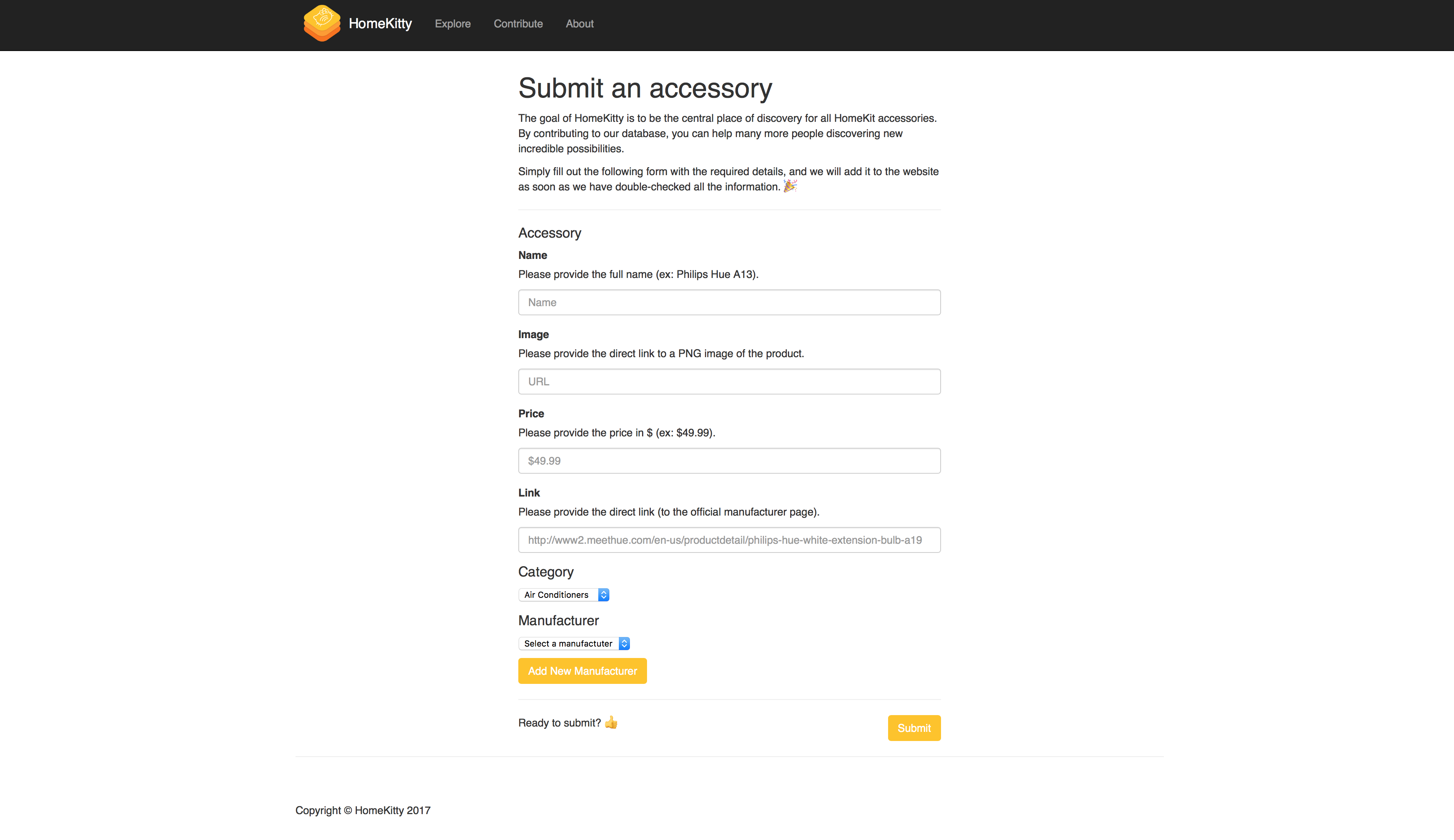The width and height of the screenshot is (1454, 840).
Task: Click the thumbs up emoji
Action: point(611,722)
